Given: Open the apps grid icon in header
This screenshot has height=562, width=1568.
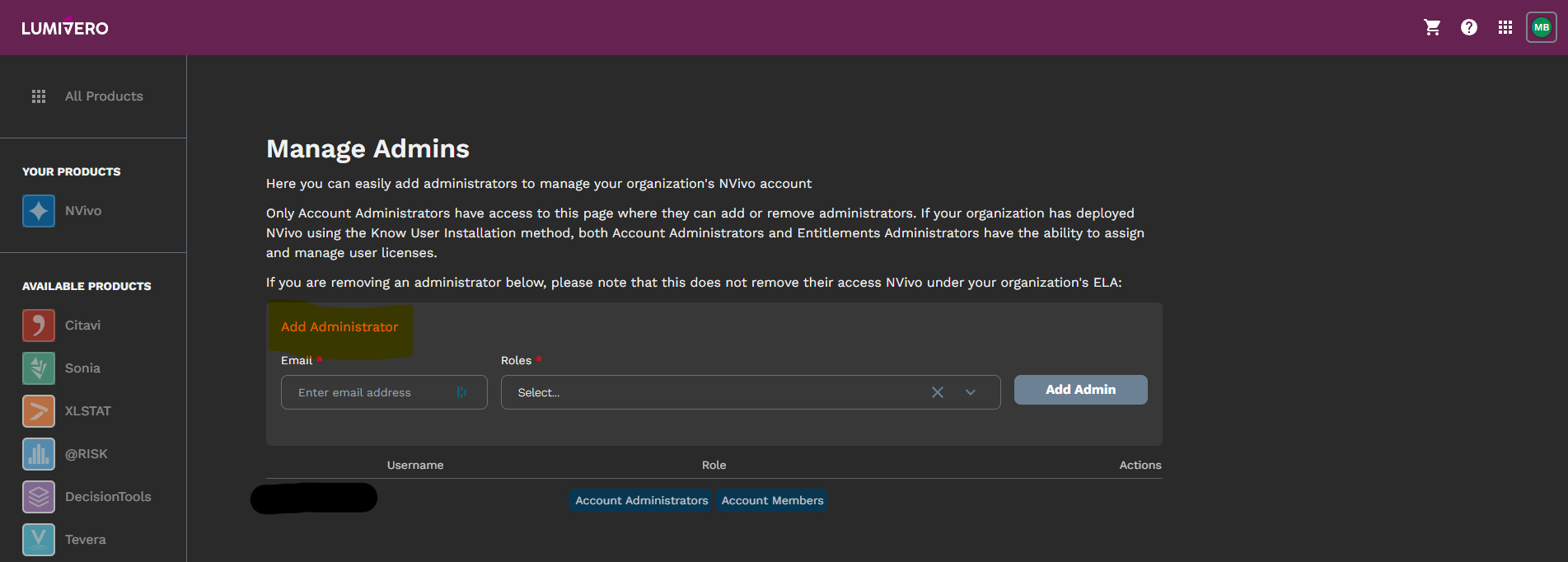Looking at the screenshot, I should pos(1505,27).
